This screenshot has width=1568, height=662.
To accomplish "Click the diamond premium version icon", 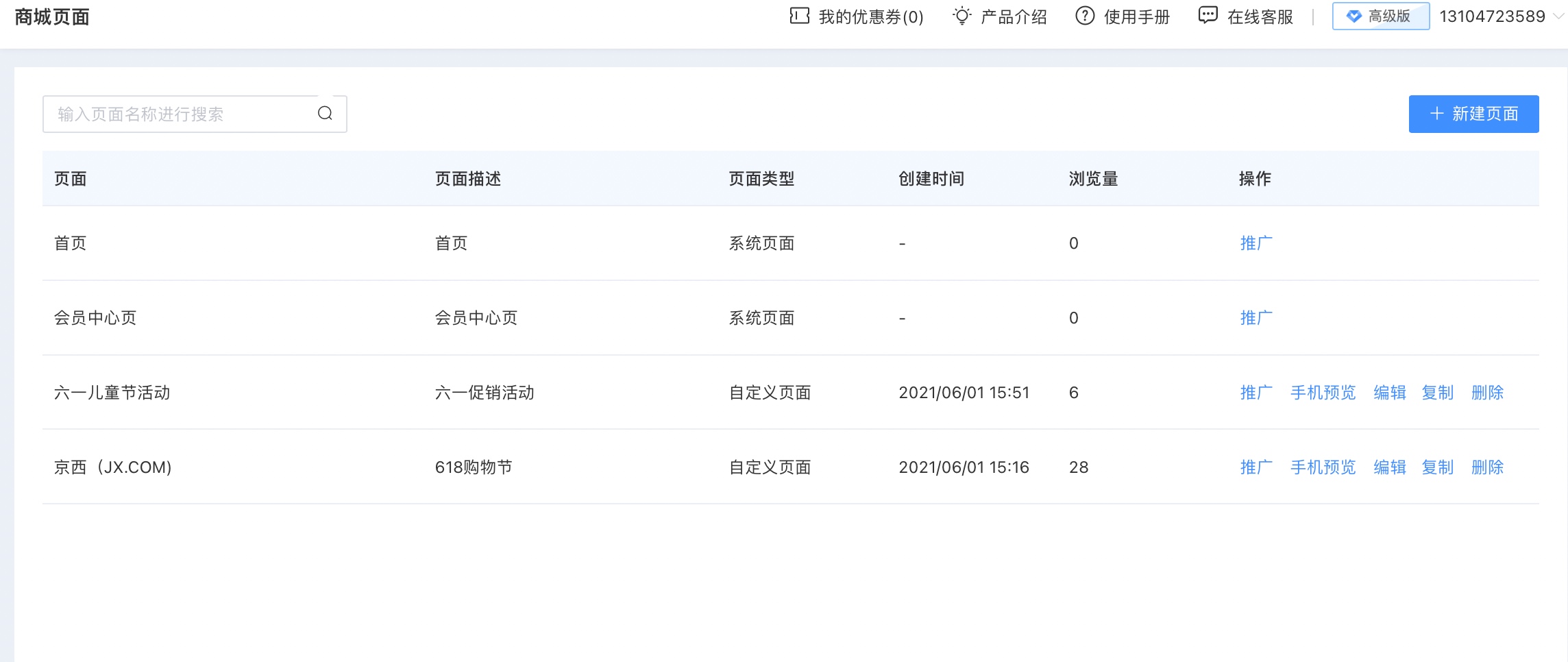I will coord(1353,16).
